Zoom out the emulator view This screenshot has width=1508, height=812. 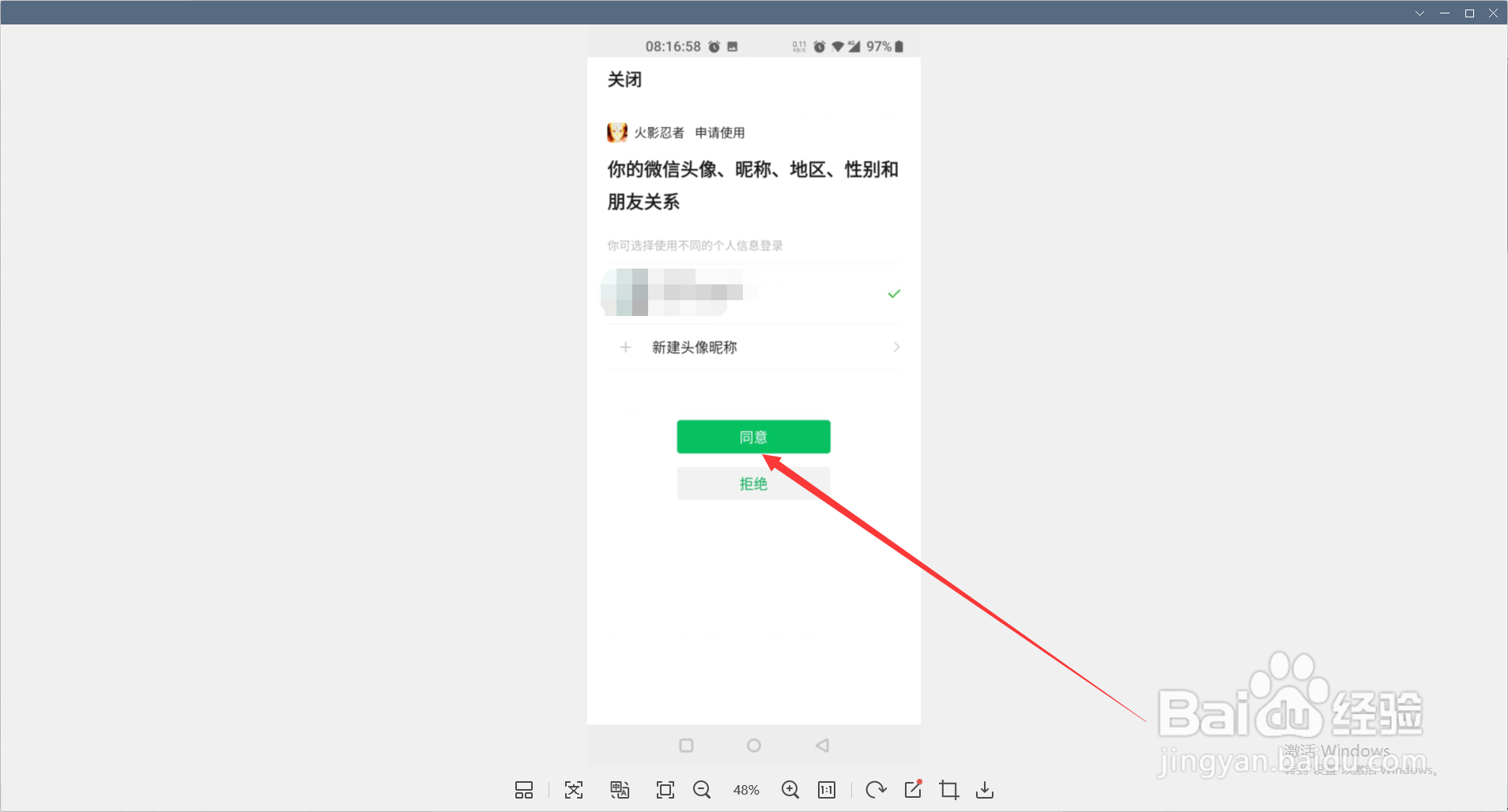pos(702,790)
